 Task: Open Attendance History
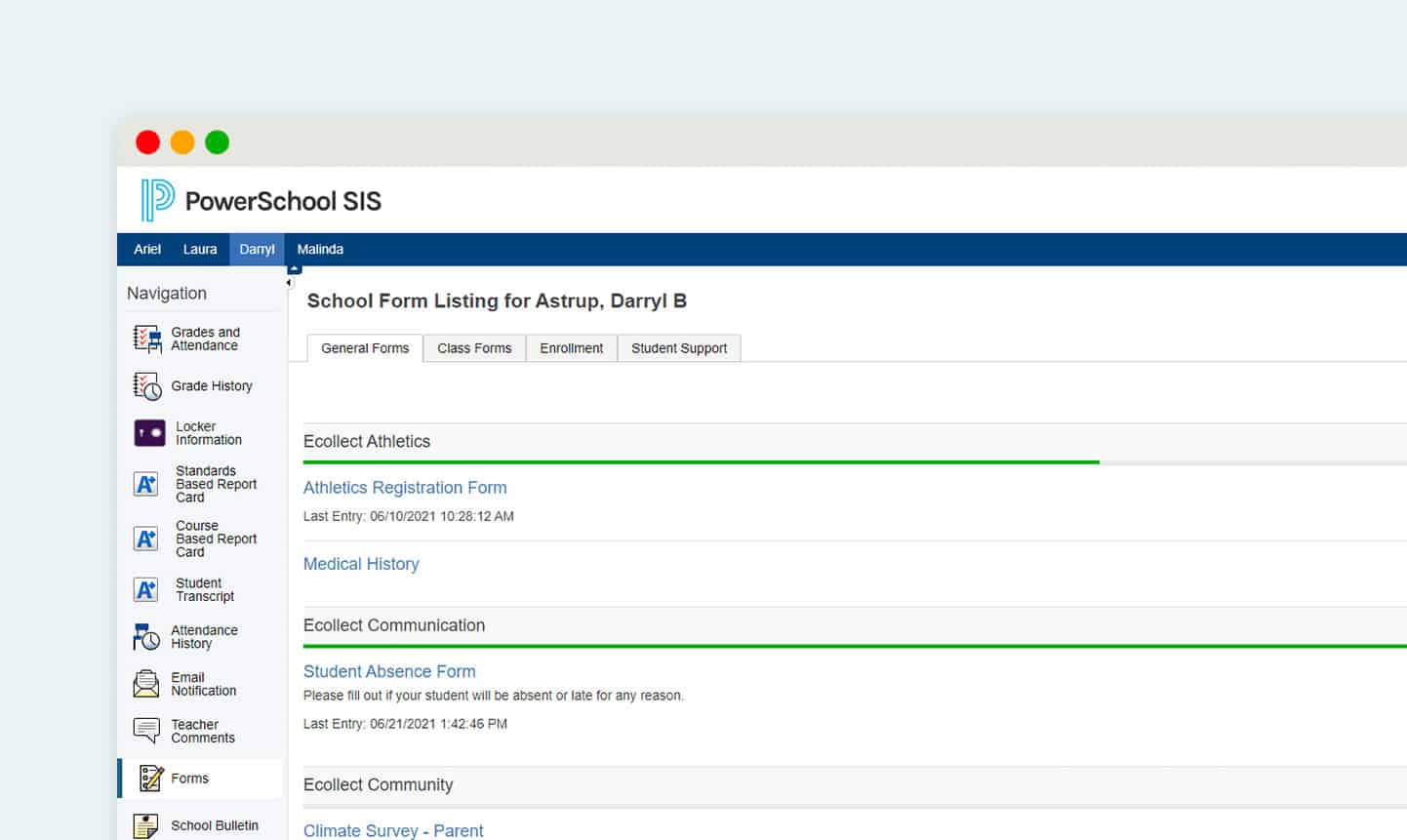(x=204, y=636)
